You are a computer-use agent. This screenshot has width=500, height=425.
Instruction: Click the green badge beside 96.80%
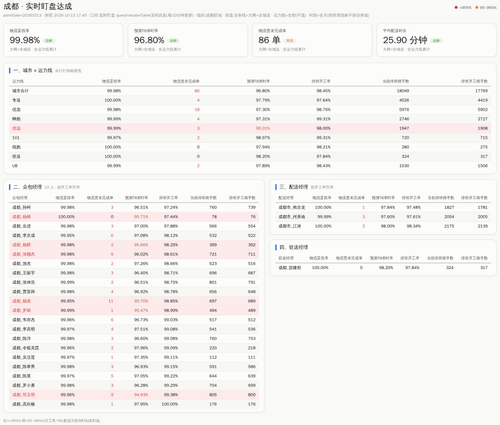click(173, 41)
